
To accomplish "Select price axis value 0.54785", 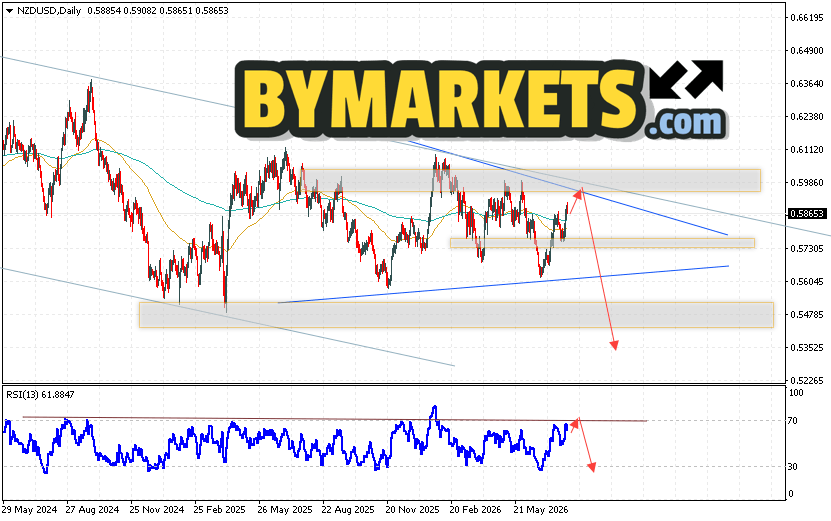I will tap(807, 315).
